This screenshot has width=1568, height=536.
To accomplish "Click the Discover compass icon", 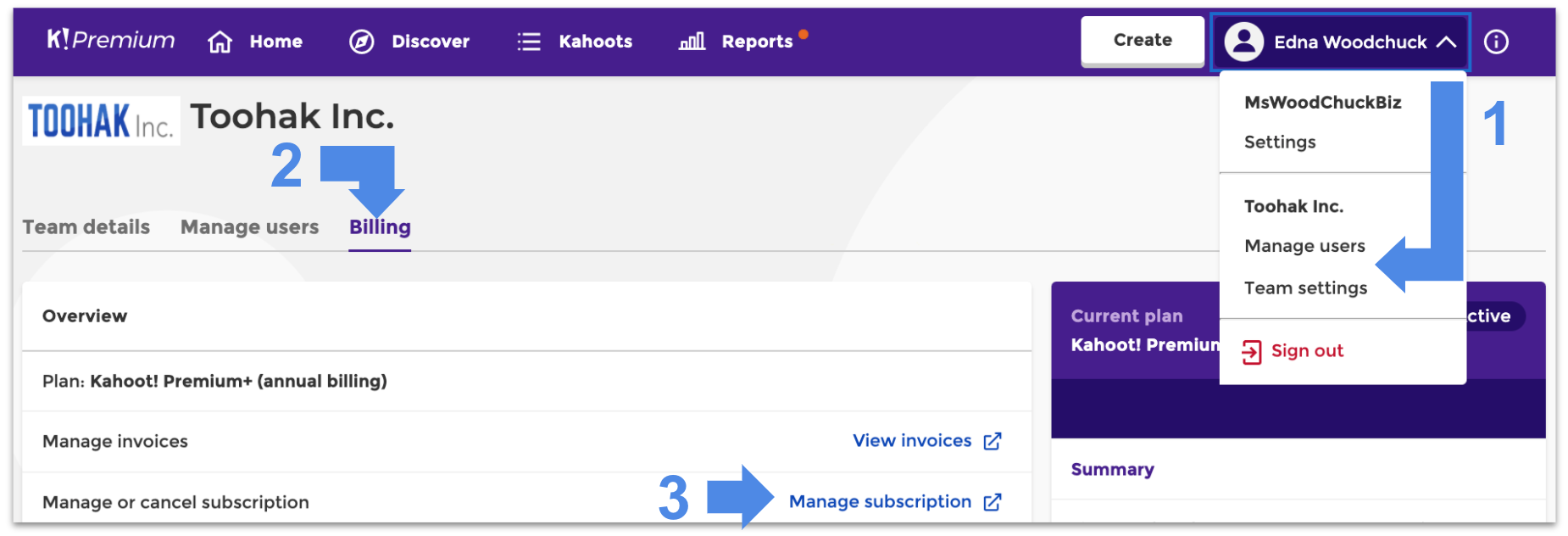I will pyautogui.click(x=362, y=42).
